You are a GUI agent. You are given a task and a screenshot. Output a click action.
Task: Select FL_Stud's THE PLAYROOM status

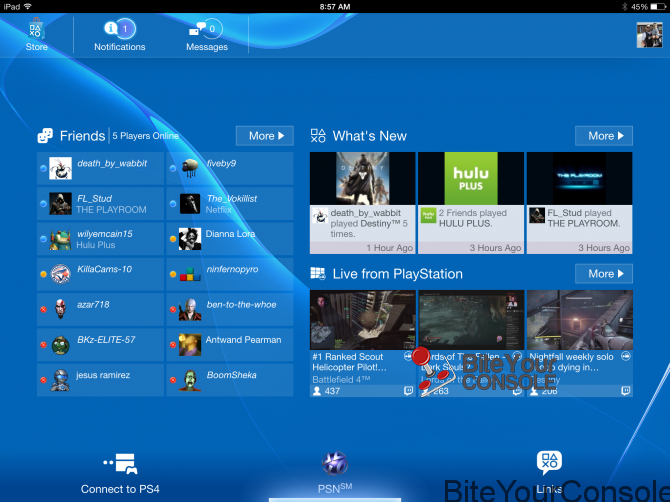pyautogui.click(x=111, y=210)
